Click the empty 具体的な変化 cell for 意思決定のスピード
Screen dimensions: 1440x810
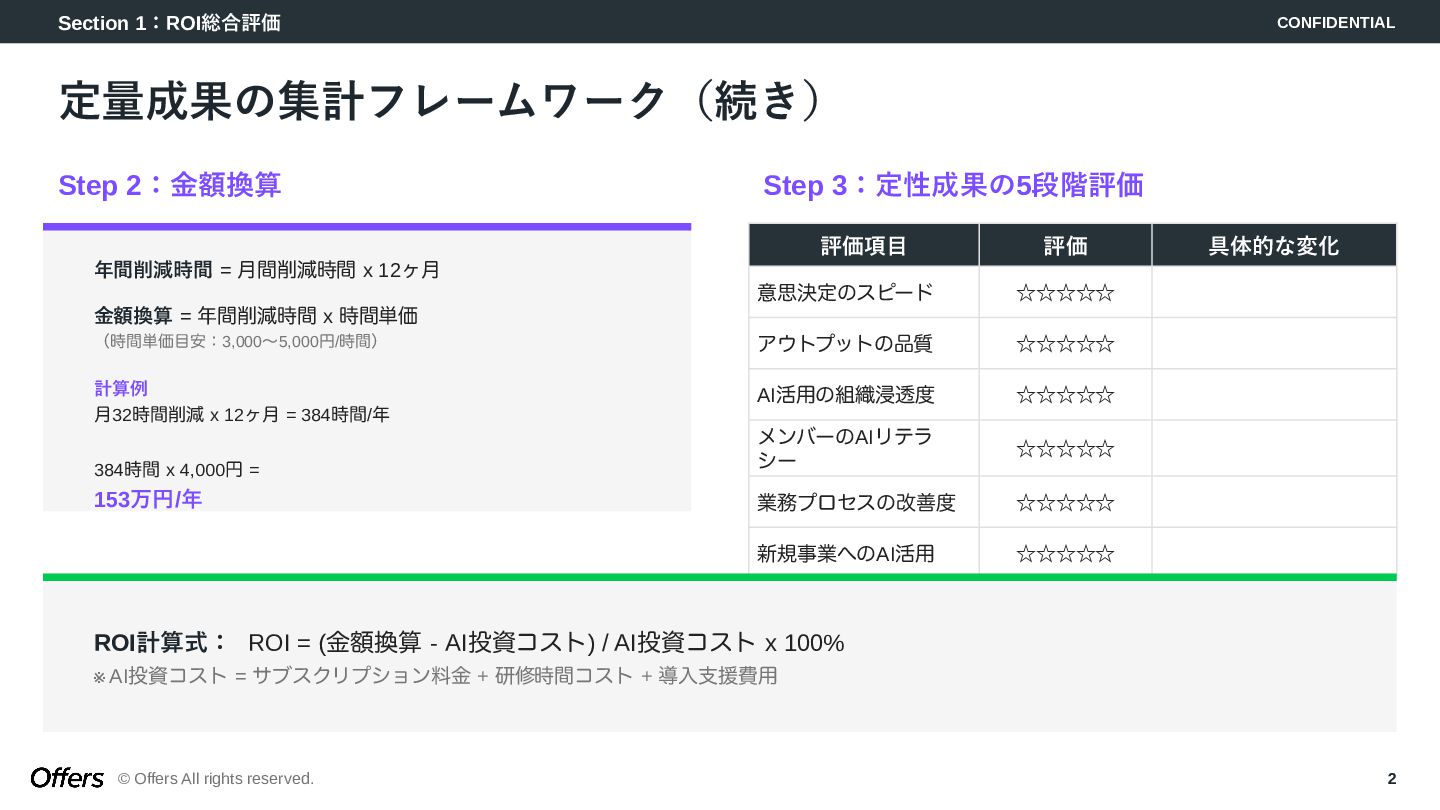click(x=1273, y=293)
